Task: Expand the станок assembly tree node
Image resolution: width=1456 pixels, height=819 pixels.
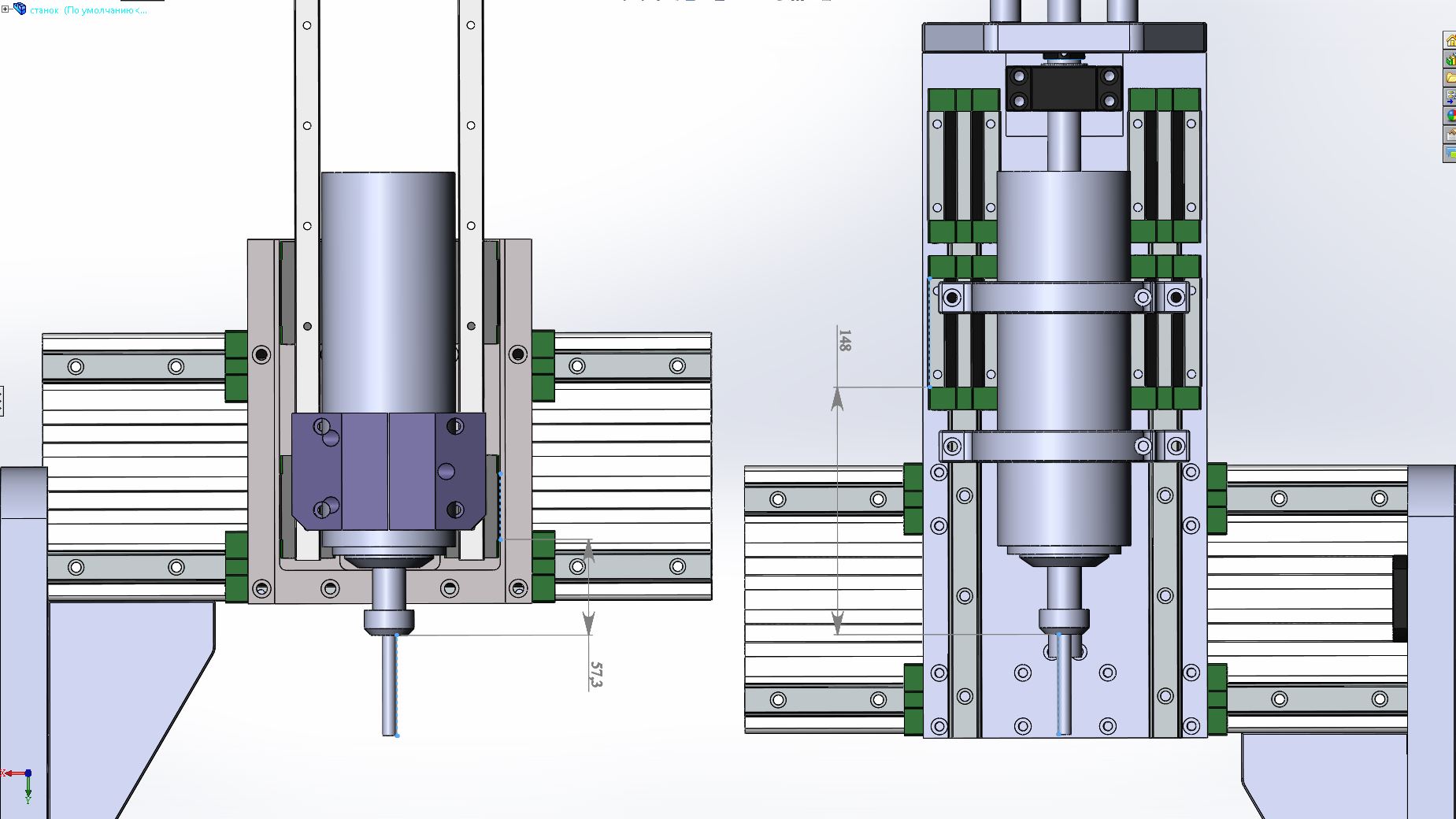Action: point(6,9)
